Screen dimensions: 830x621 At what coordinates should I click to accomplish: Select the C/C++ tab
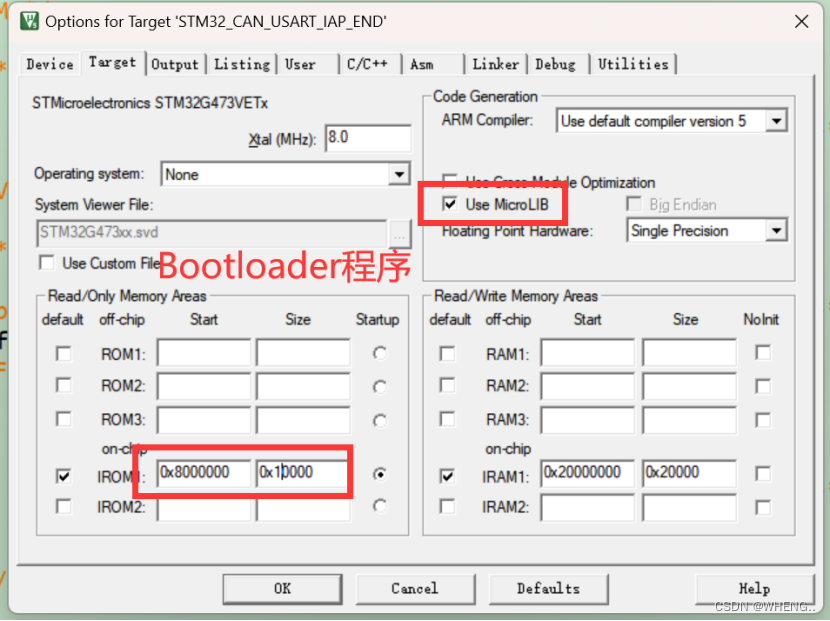368,63
